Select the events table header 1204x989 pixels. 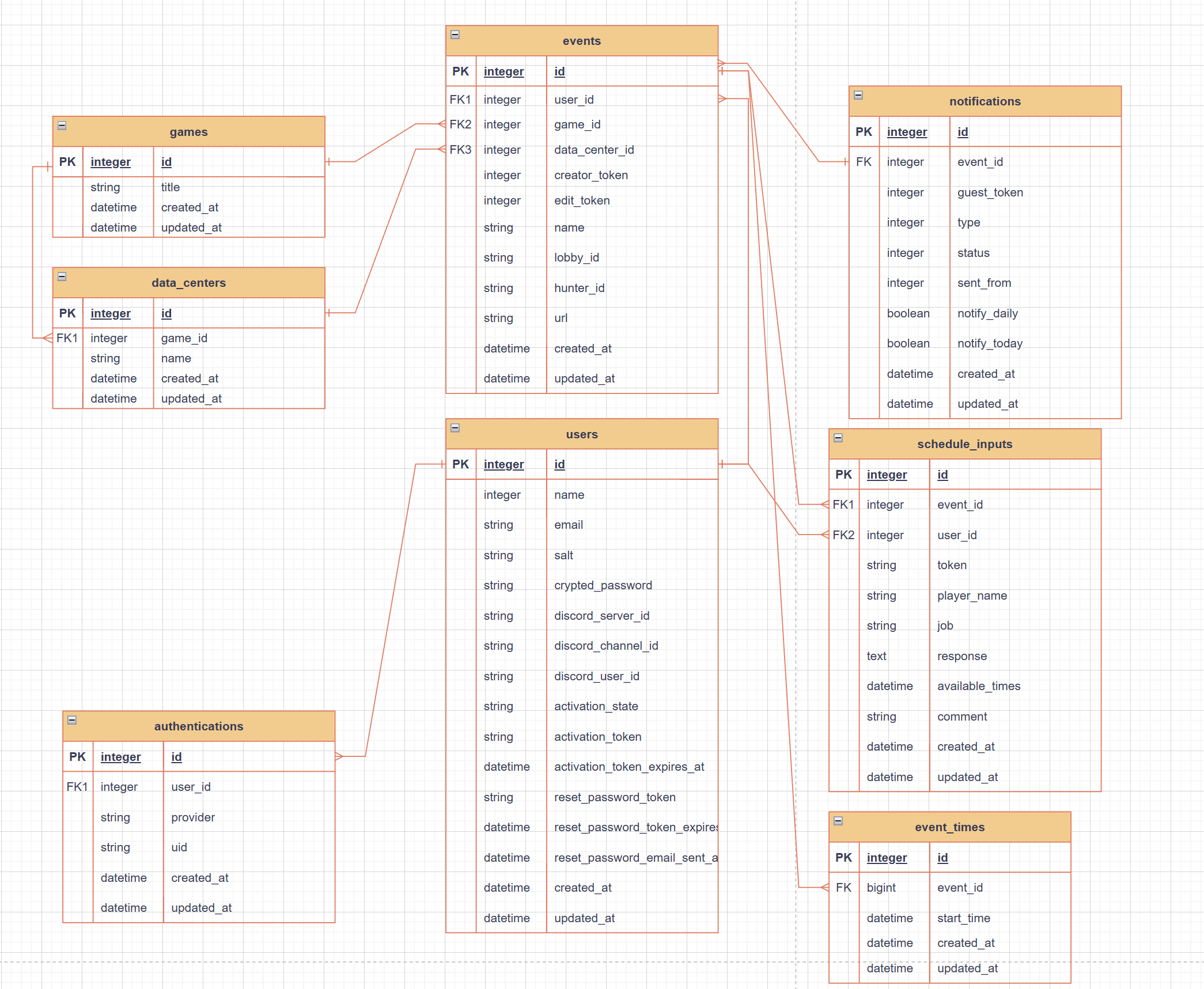(x=581, y=41)
